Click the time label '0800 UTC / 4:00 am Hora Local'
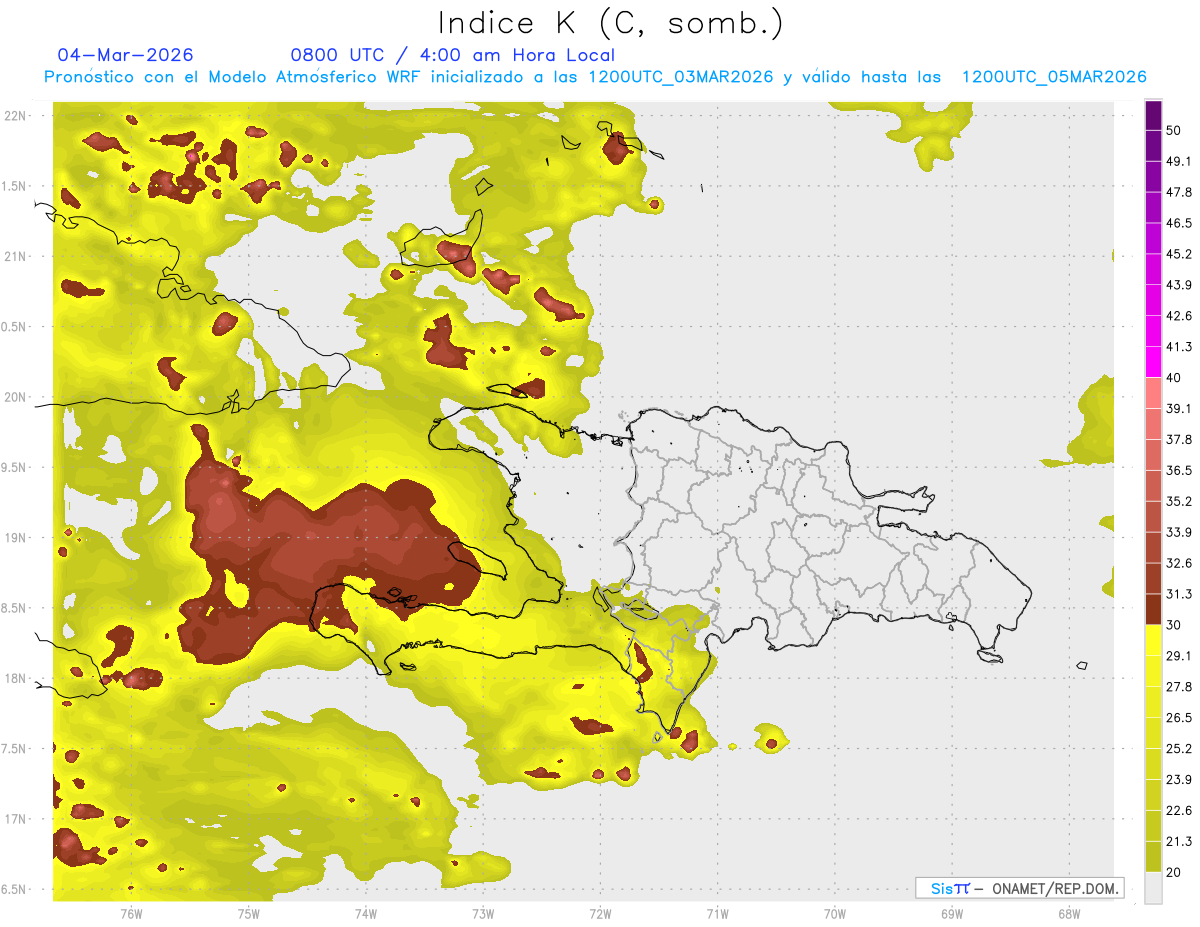This screenshot has height=927, width=1200. [453, 55]
